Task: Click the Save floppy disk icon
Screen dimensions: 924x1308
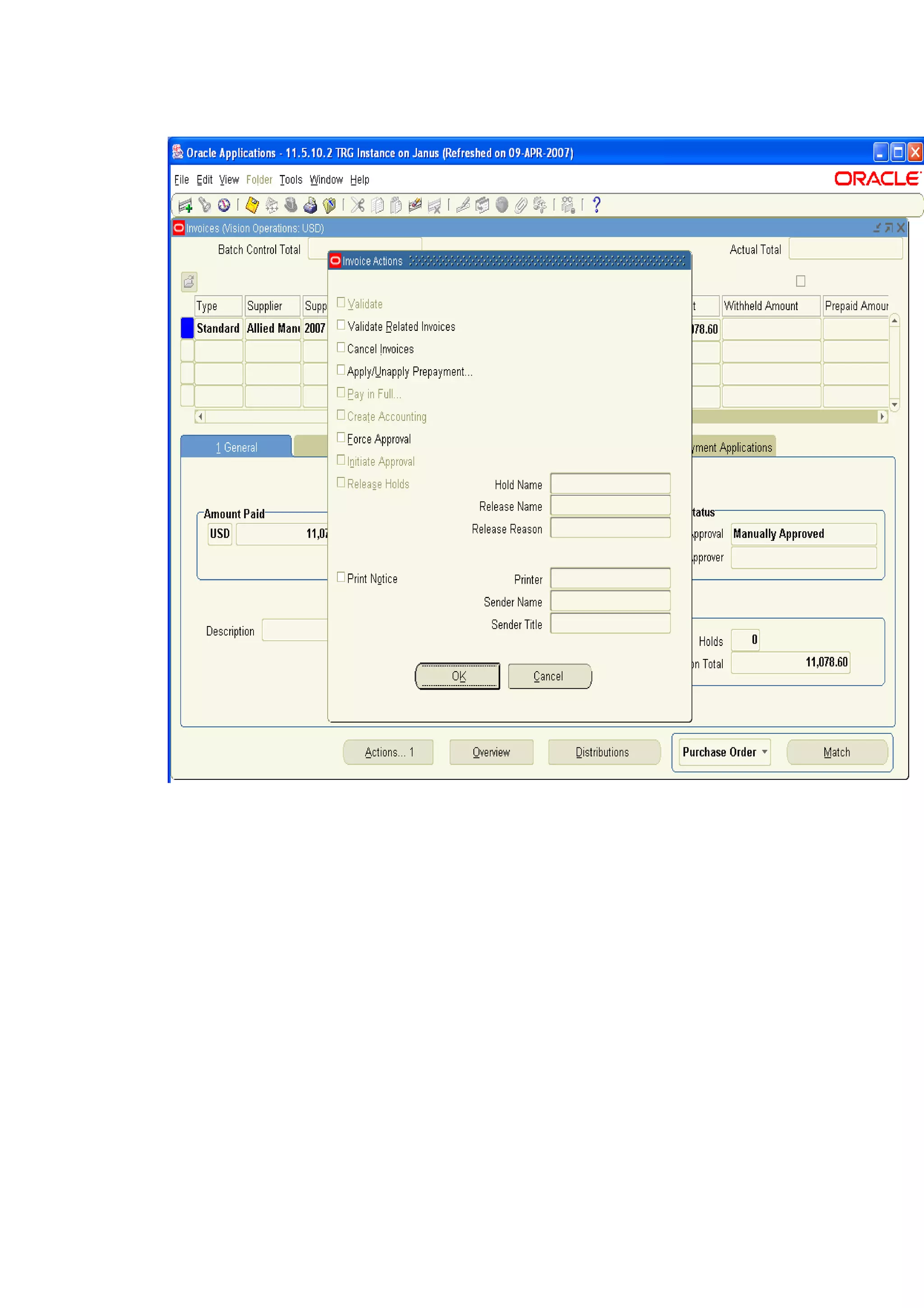Action: (252, 205)
